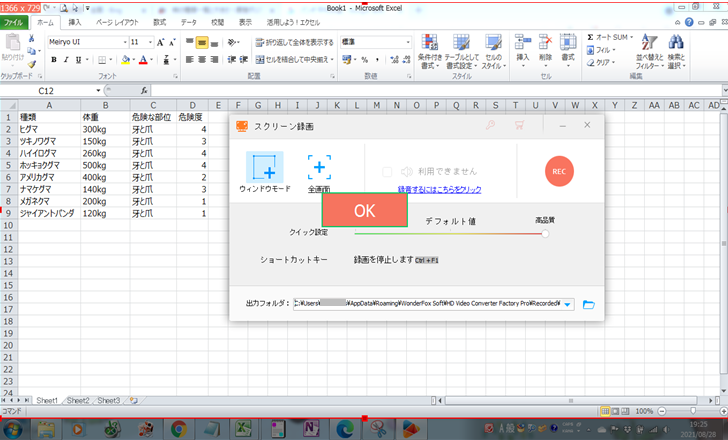
Task: Open 並べ替えとフィルター sort and filter icon
Action: [x=649, y=42]
